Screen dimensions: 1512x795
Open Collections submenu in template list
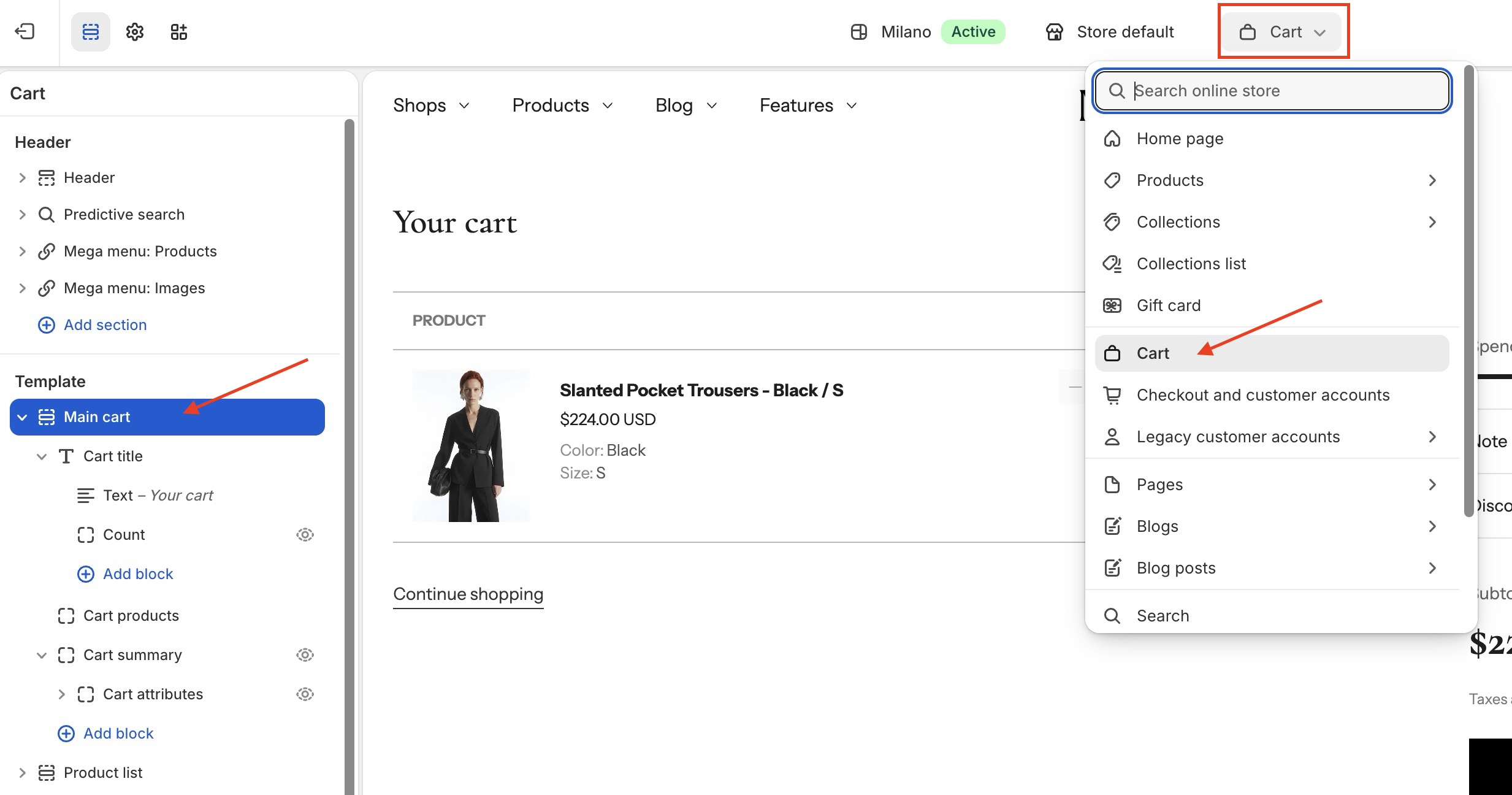click(1272, 222)
